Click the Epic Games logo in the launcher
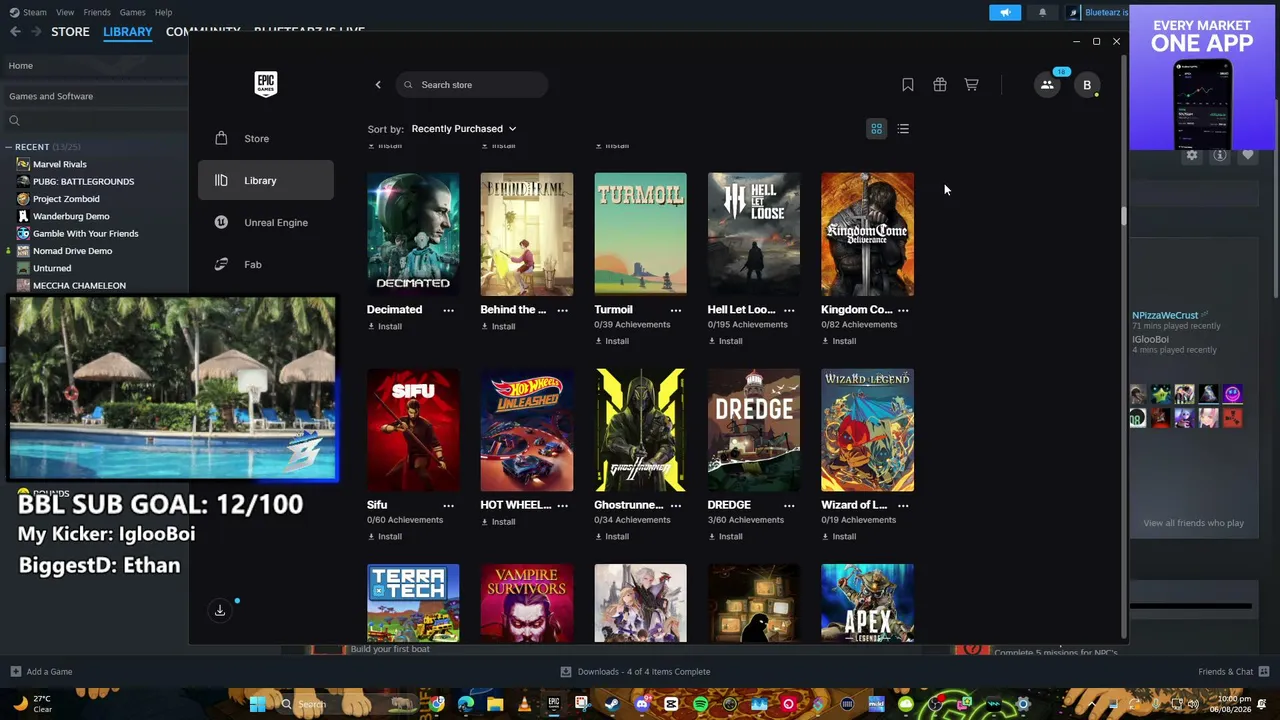Screen dimensions: 1280x720 [x=265, y=84]
